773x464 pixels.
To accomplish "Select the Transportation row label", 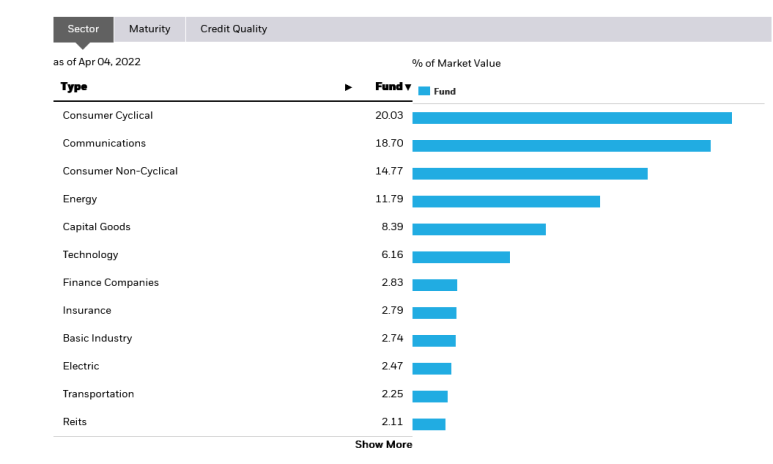I will pos(98,394).
